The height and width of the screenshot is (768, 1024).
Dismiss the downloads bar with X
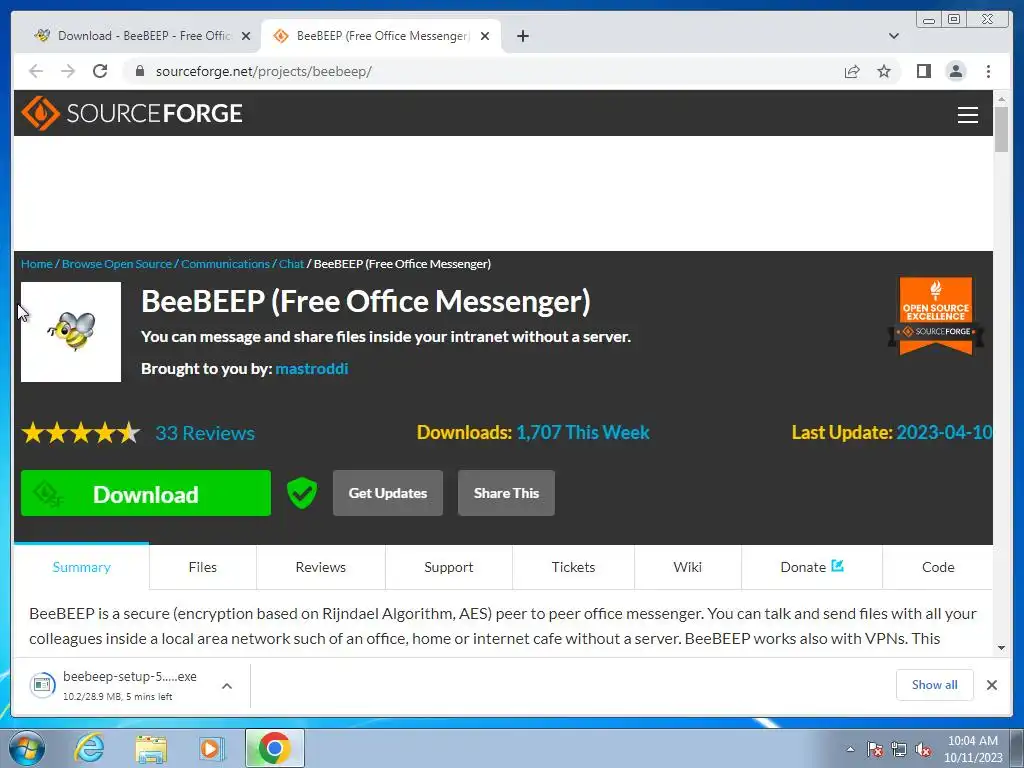(991, 685)
